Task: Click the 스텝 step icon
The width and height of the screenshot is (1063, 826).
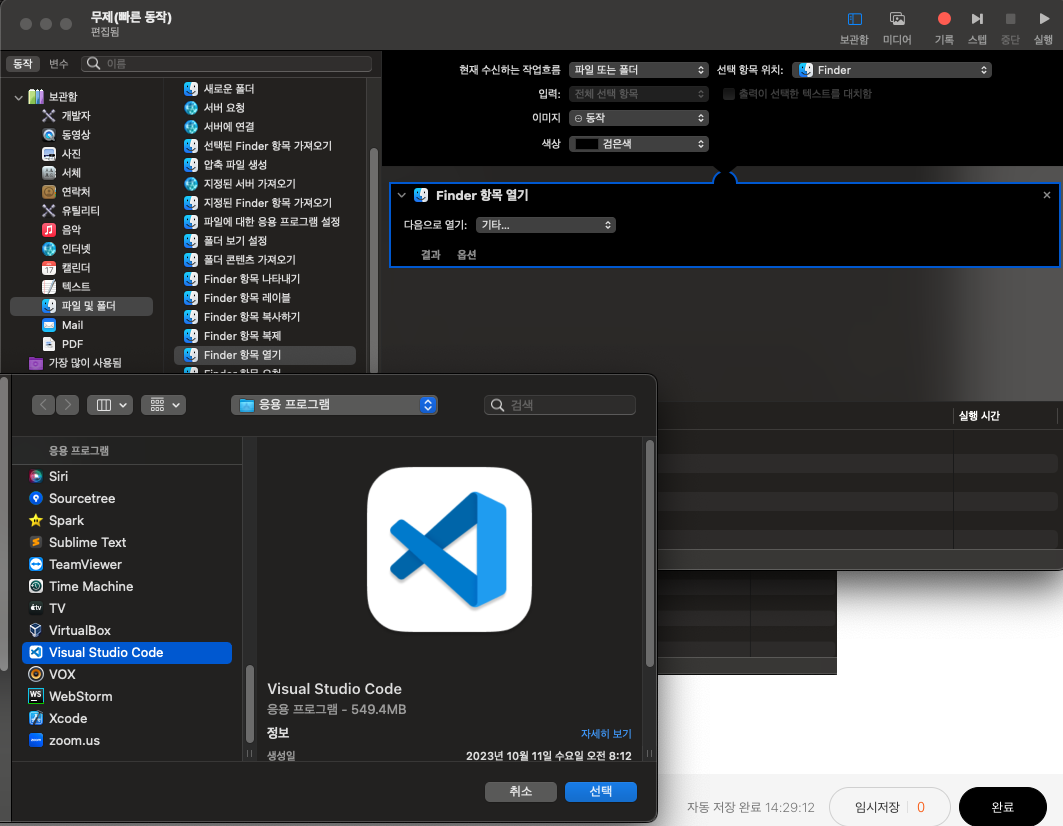Action: 977,19
